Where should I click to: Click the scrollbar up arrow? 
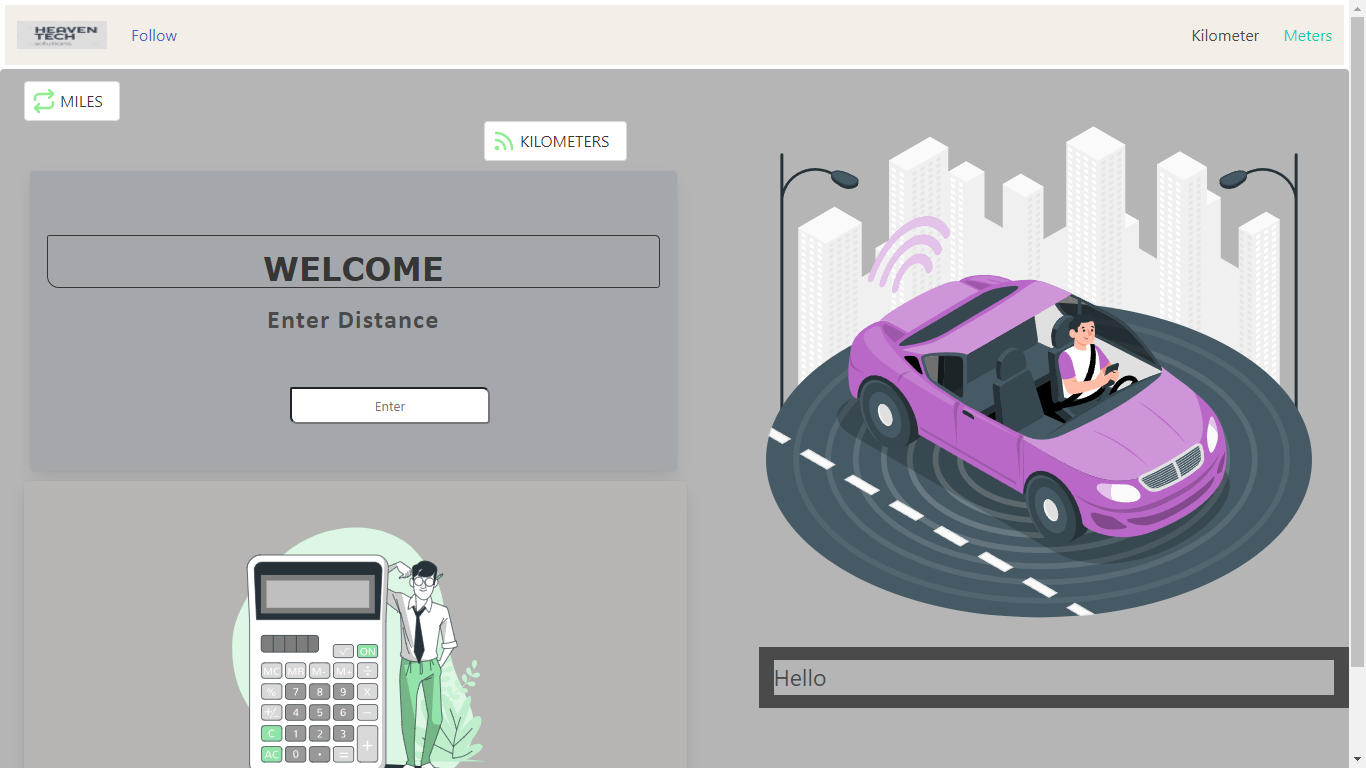(1357, 8)
